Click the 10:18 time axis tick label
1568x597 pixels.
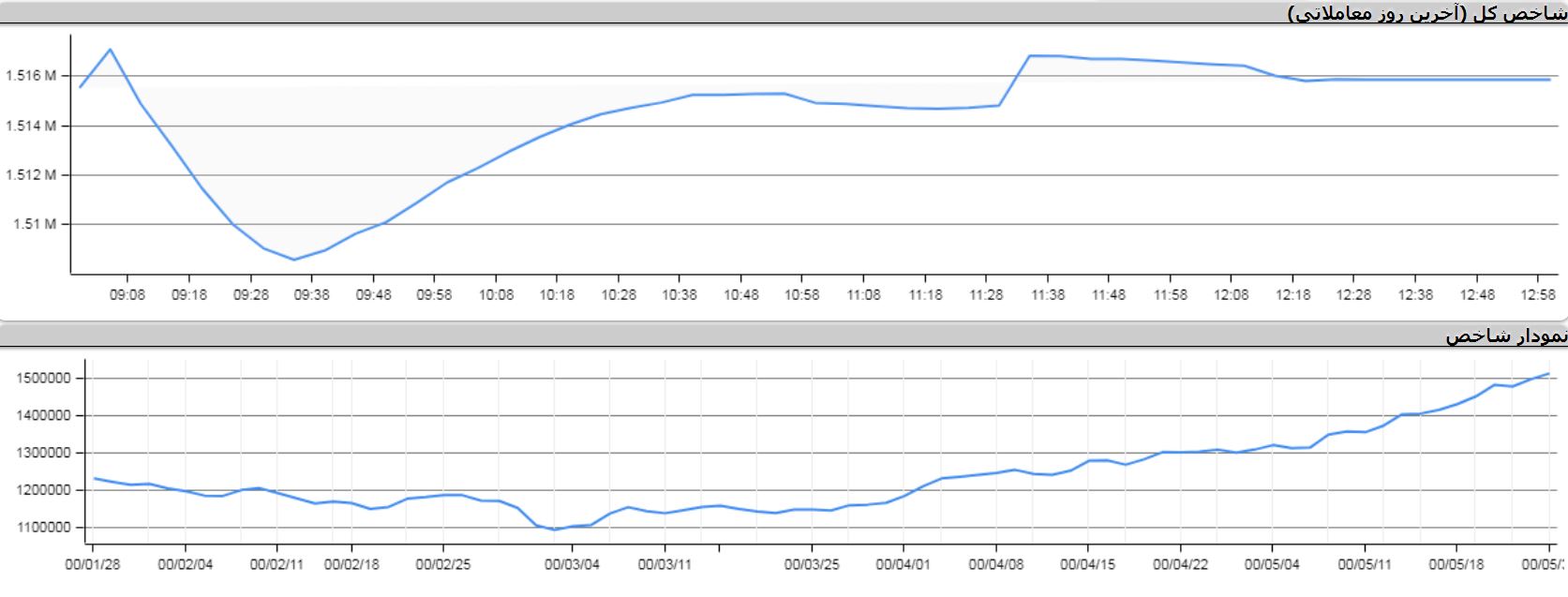tap(557, 294)
